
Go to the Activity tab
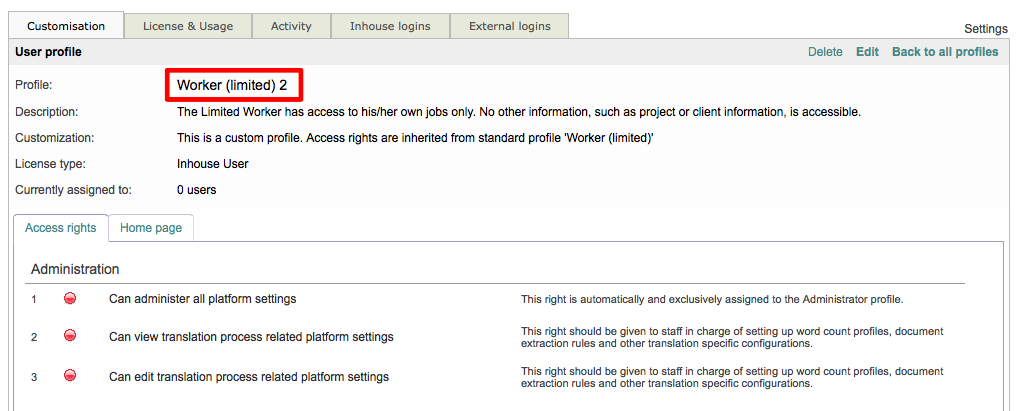pyautogui.click(x=291, y=26)
